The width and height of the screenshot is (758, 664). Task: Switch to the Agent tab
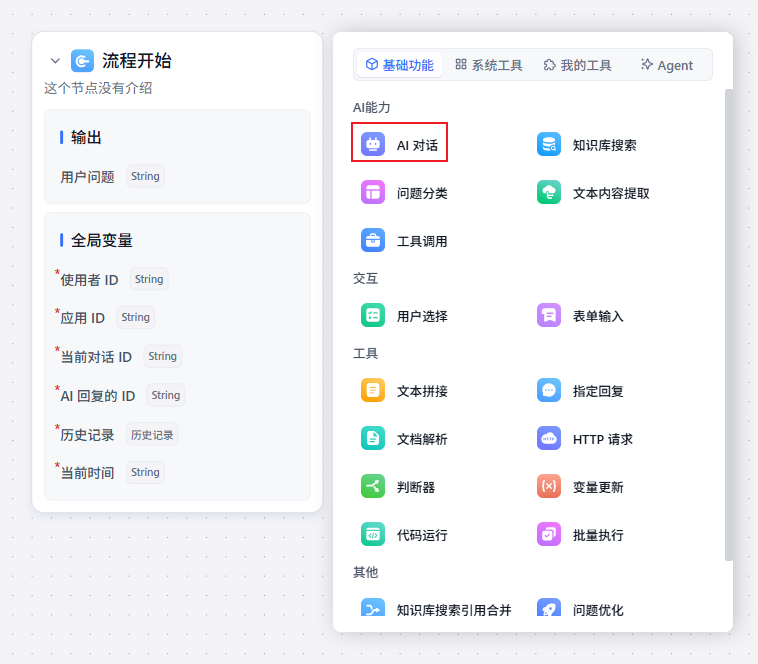666,65
